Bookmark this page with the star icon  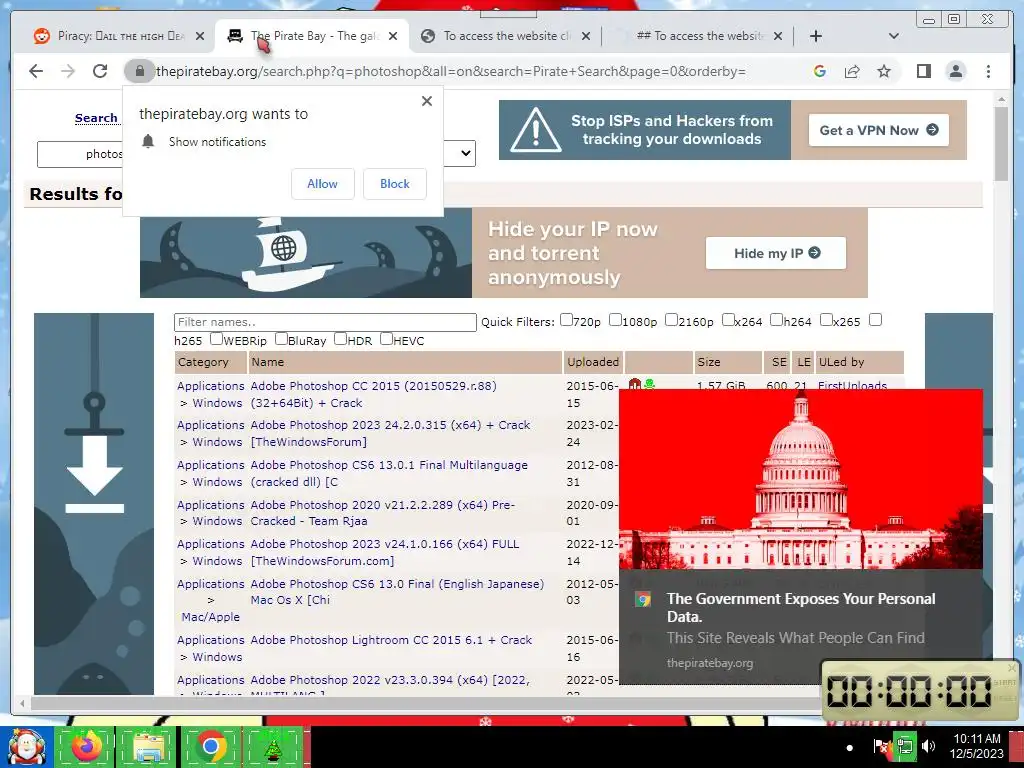pos(884,71)
